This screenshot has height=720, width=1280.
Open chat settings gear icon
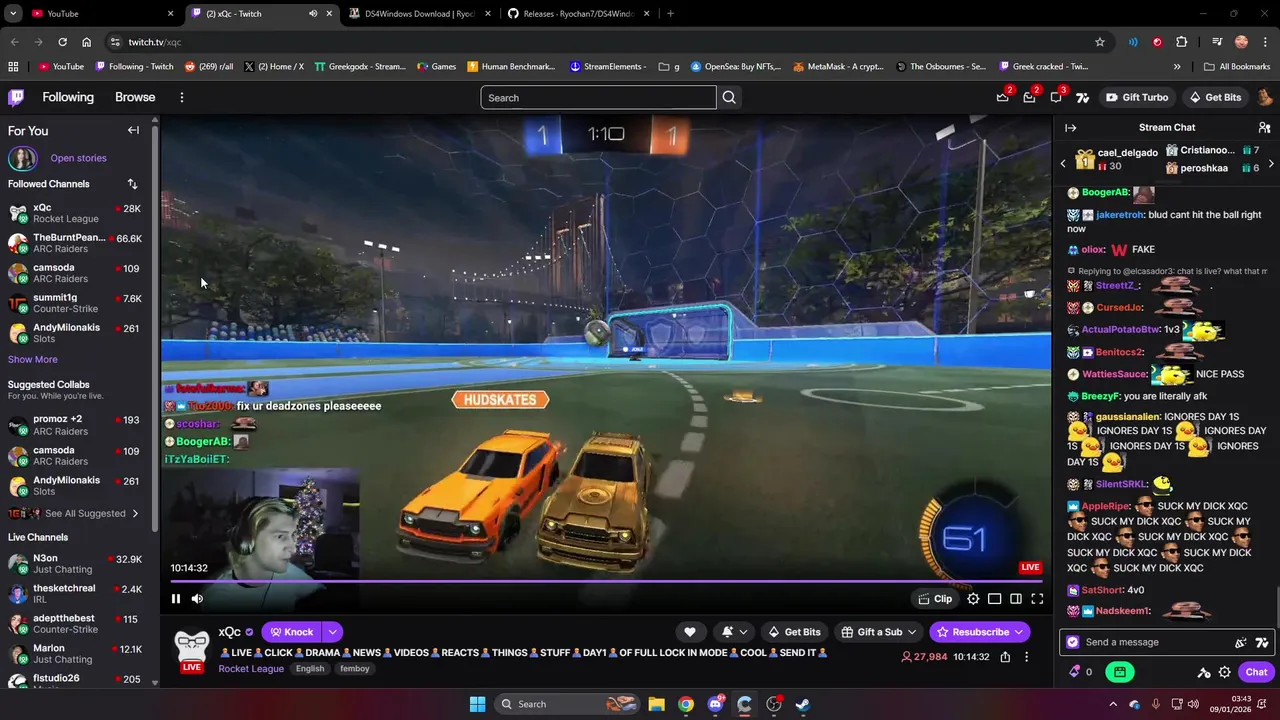pos(1224,672)
